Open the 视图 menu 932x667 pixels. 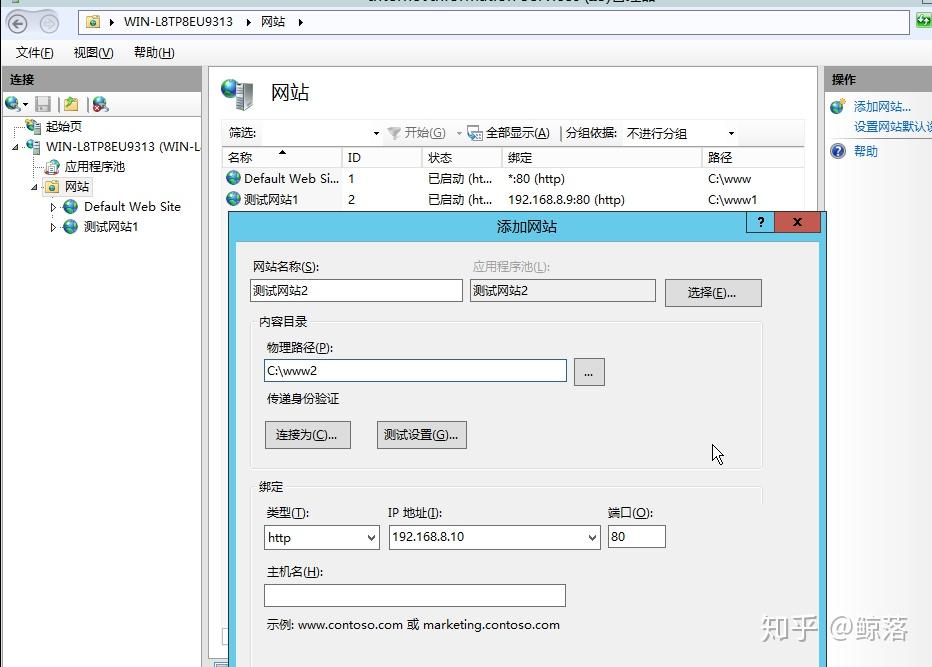coord(93,52)
